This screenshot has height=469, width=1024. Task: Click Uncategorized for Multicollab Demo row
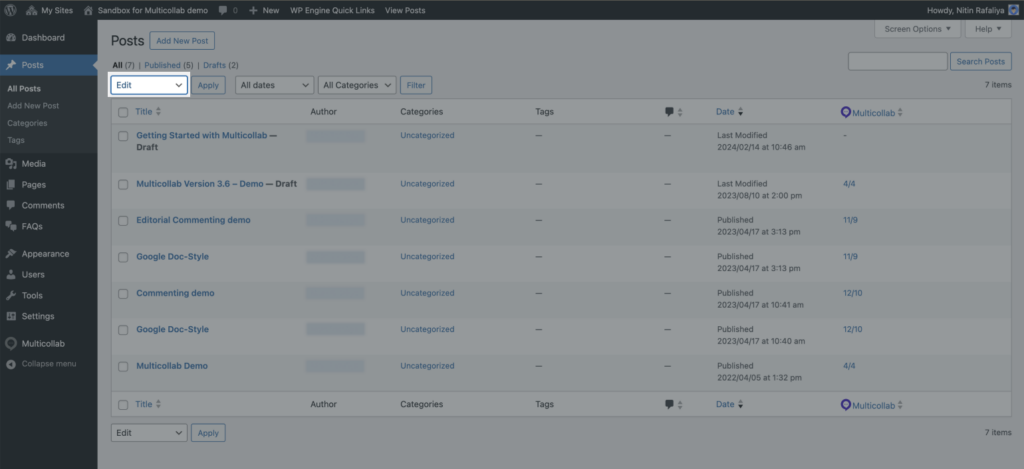point(427,366)
